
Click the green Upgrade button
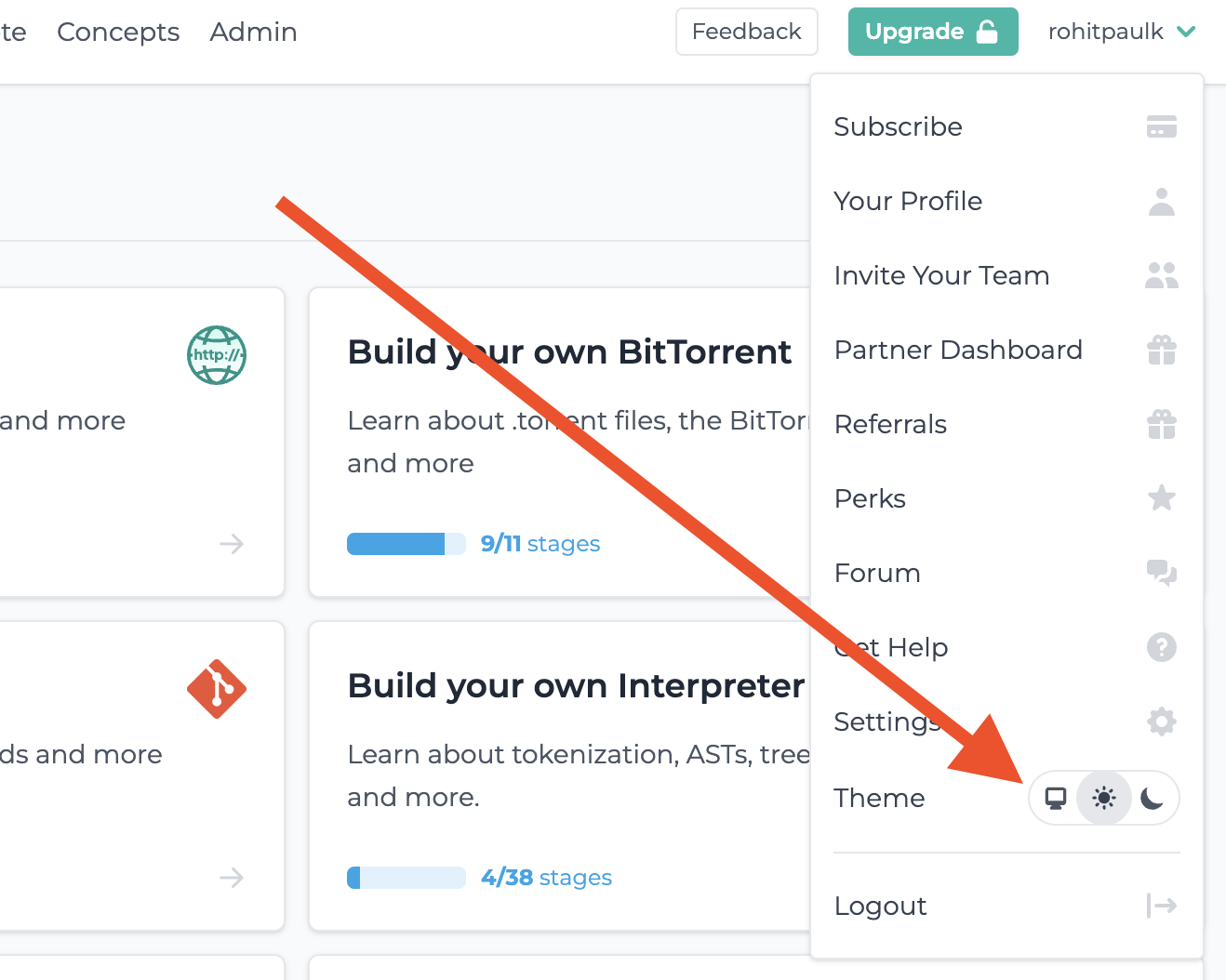(x=933, y=32)
